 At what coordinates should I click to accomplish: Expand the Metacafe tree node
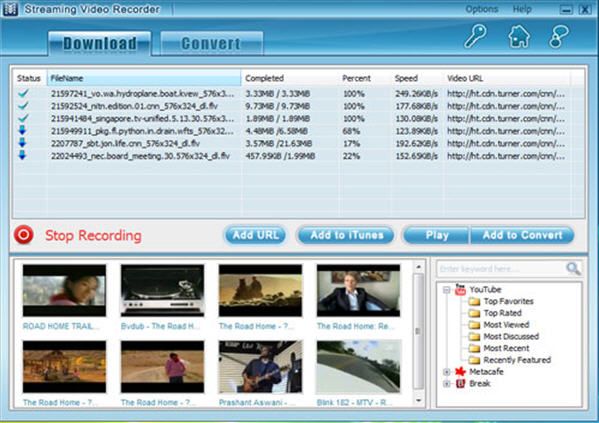point(446,372)
